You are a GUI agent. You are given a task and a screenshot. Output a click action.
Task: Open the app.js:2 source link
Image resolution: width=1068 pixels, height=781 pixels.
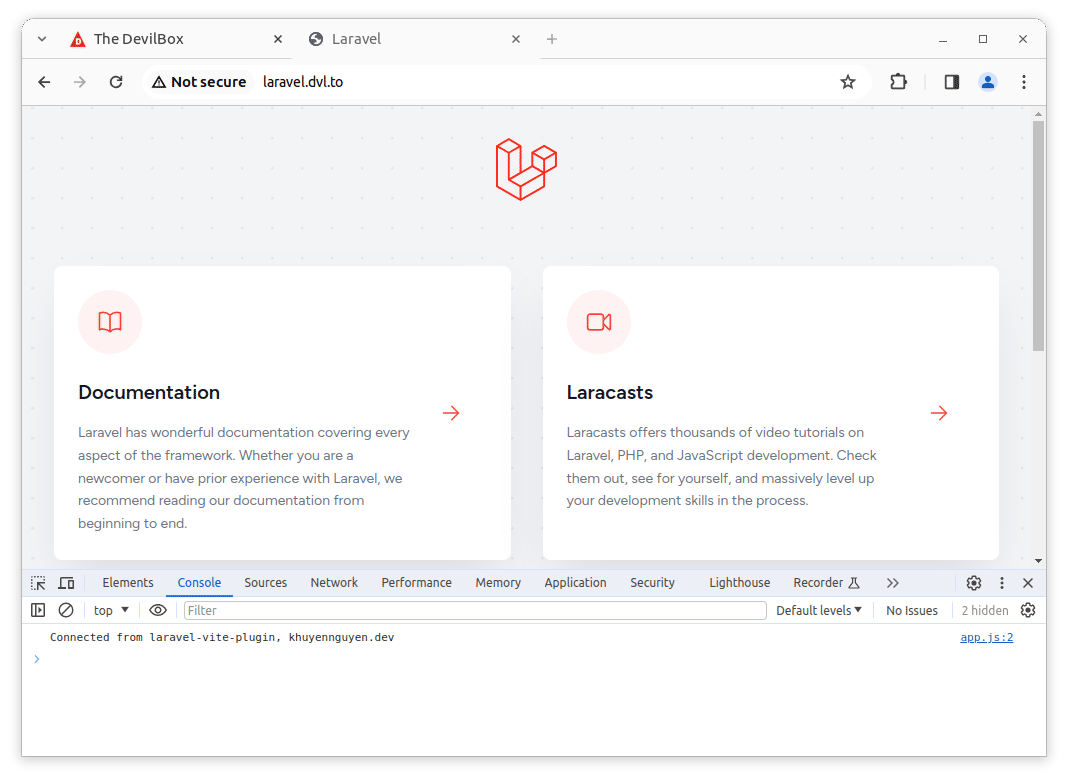tap(986, 637)
